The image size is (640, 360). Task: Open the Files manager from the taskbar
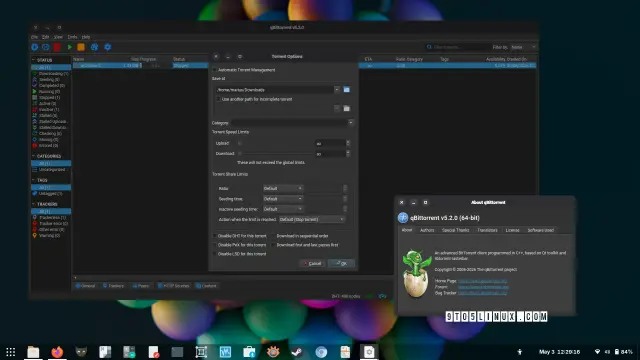coord(33,352)
